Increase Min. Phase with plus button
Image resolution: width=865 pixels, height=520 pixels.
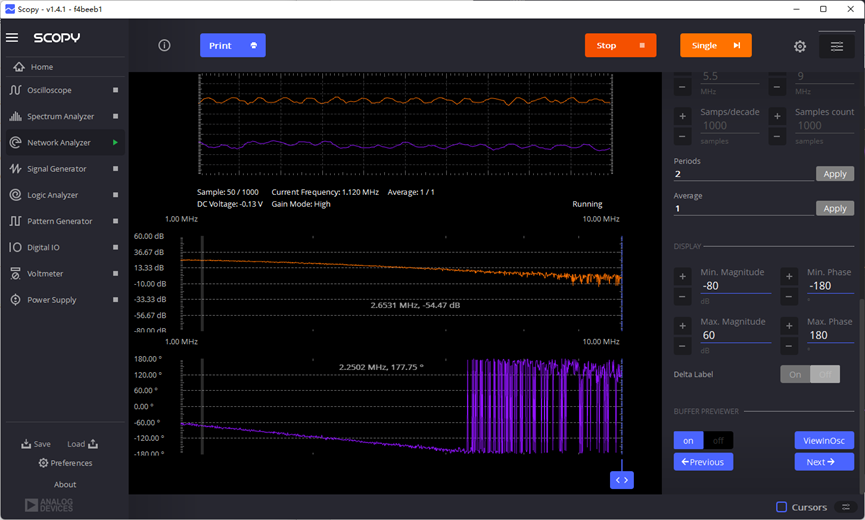789,276
